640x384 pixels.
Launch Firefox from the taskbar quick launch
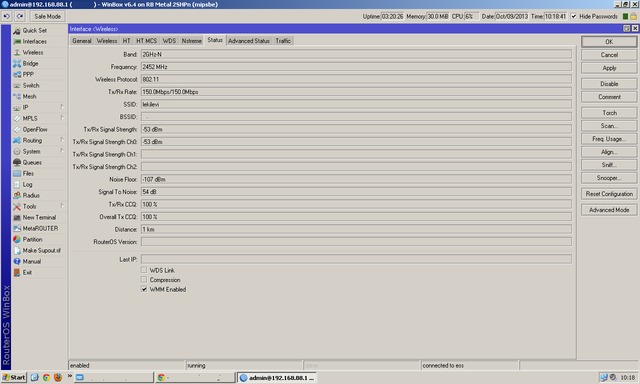tap(58, 377)
